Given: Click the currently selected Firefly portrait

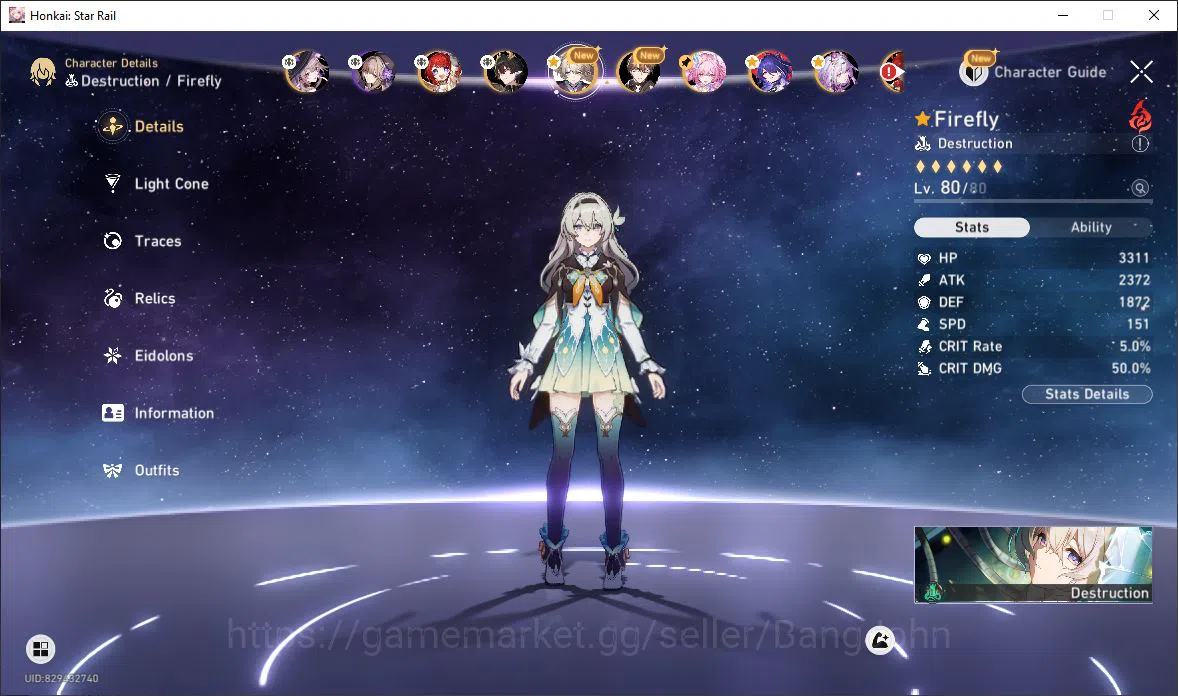Looking at the screenshot, I should pos(575,72).
